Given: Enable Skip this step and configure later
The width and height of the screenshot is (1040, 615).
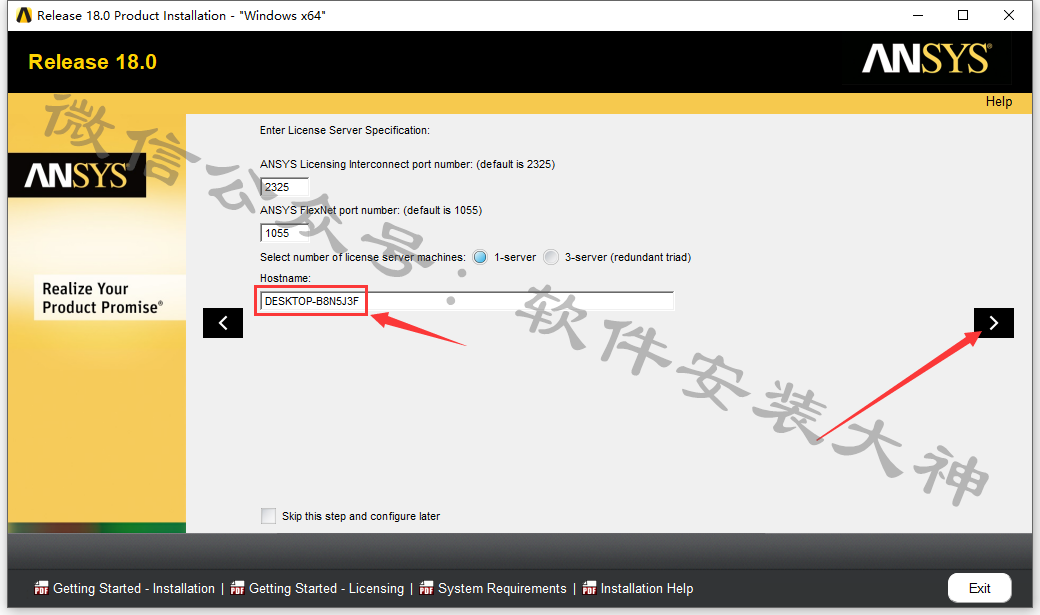Looking at the screenshot, I should (269, 516).
